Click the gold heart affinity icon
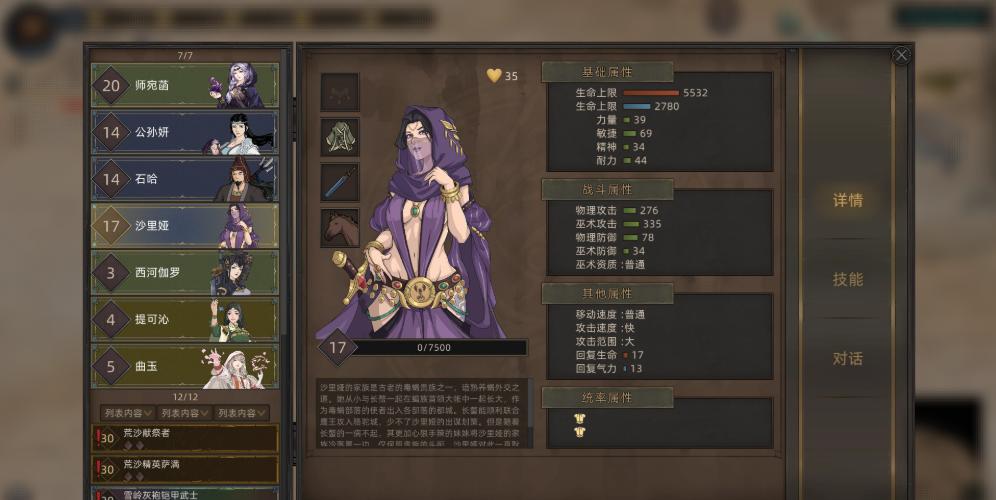 coord(494,76)
